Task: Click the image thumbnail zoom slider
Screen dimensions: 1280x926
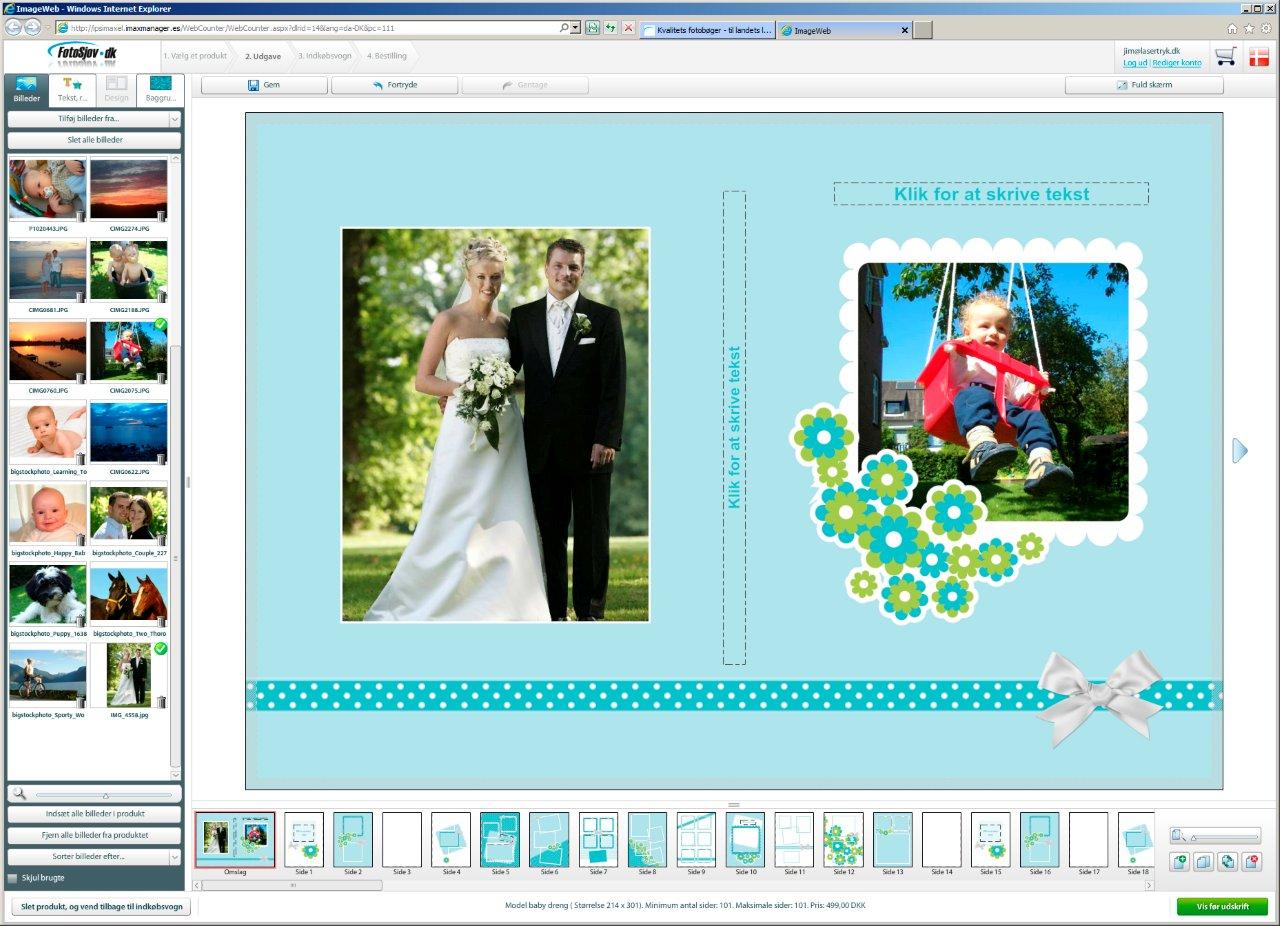Action: (x=106, y=795)
